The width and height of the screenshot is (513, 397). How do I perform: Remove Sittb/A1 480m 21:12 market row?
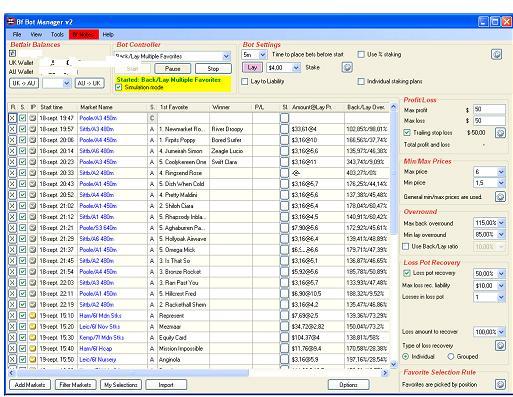pos(12,217)
